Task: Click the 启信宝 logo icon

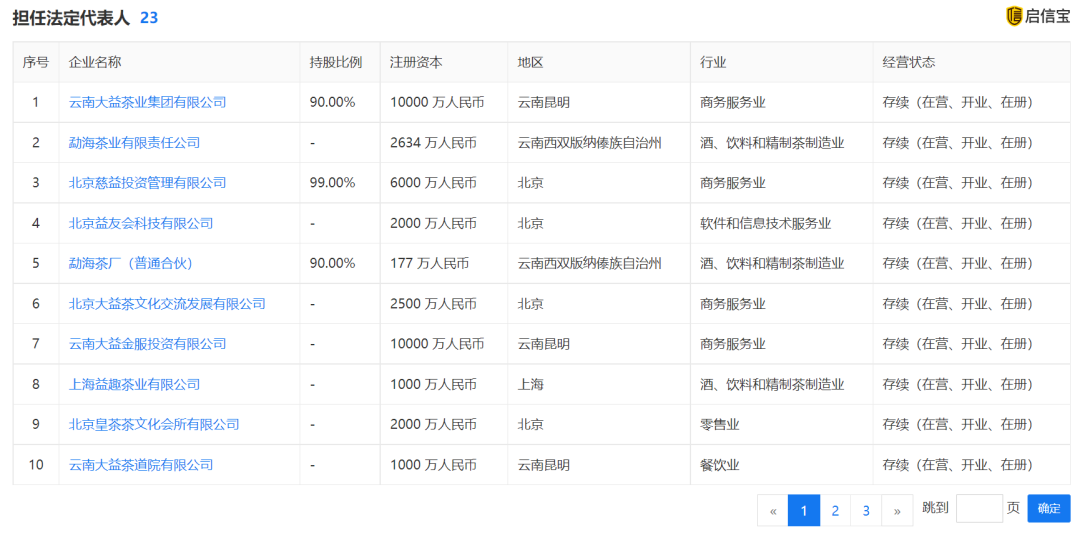Action: 1014,17
